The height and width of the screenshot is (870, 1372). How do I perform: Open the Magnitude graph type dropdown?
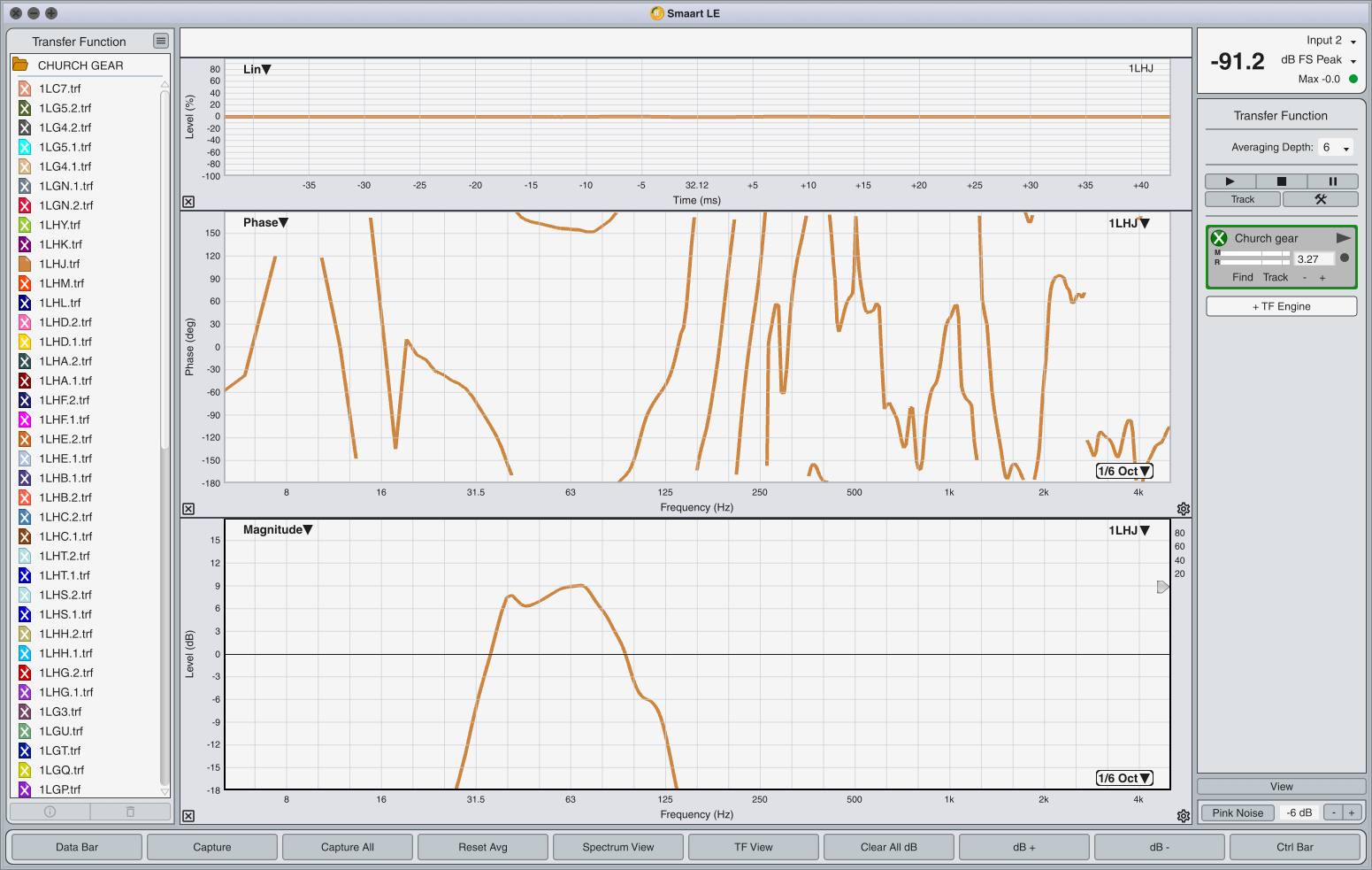coord(278,530)
